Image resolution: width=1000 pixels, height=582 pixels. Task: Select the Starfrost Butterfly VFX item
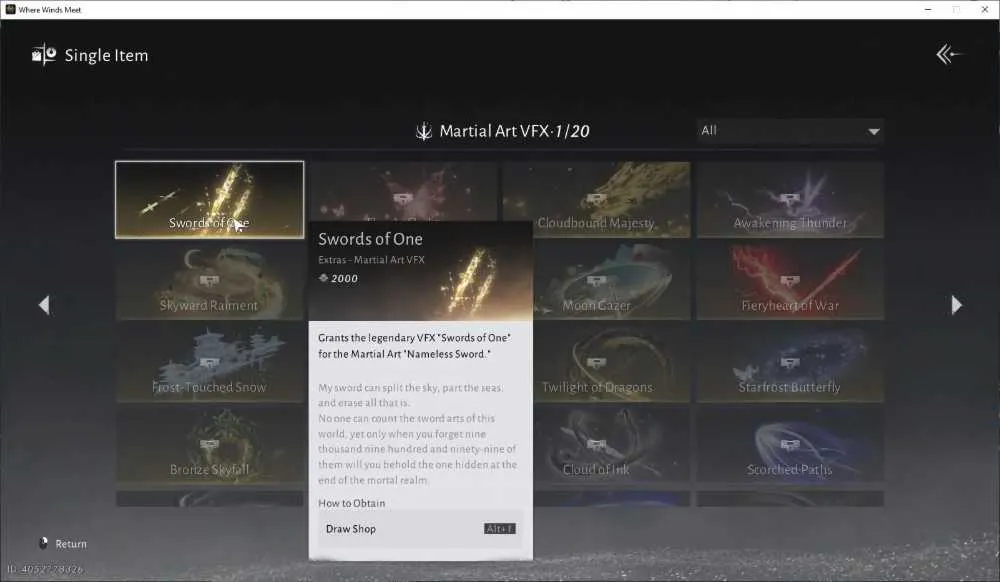coord(790,363)
